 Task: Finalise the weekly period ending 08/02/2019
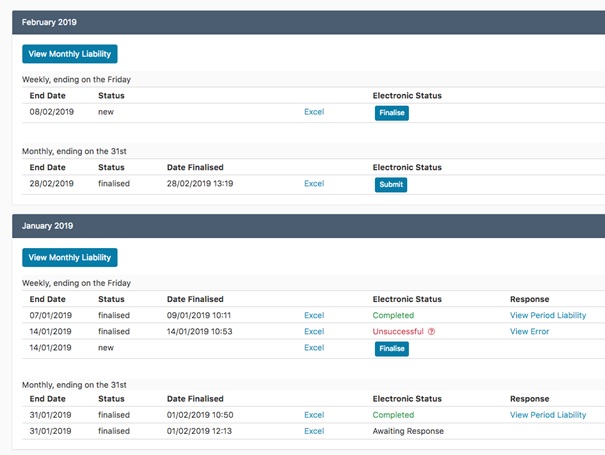(x=391, y=113)
